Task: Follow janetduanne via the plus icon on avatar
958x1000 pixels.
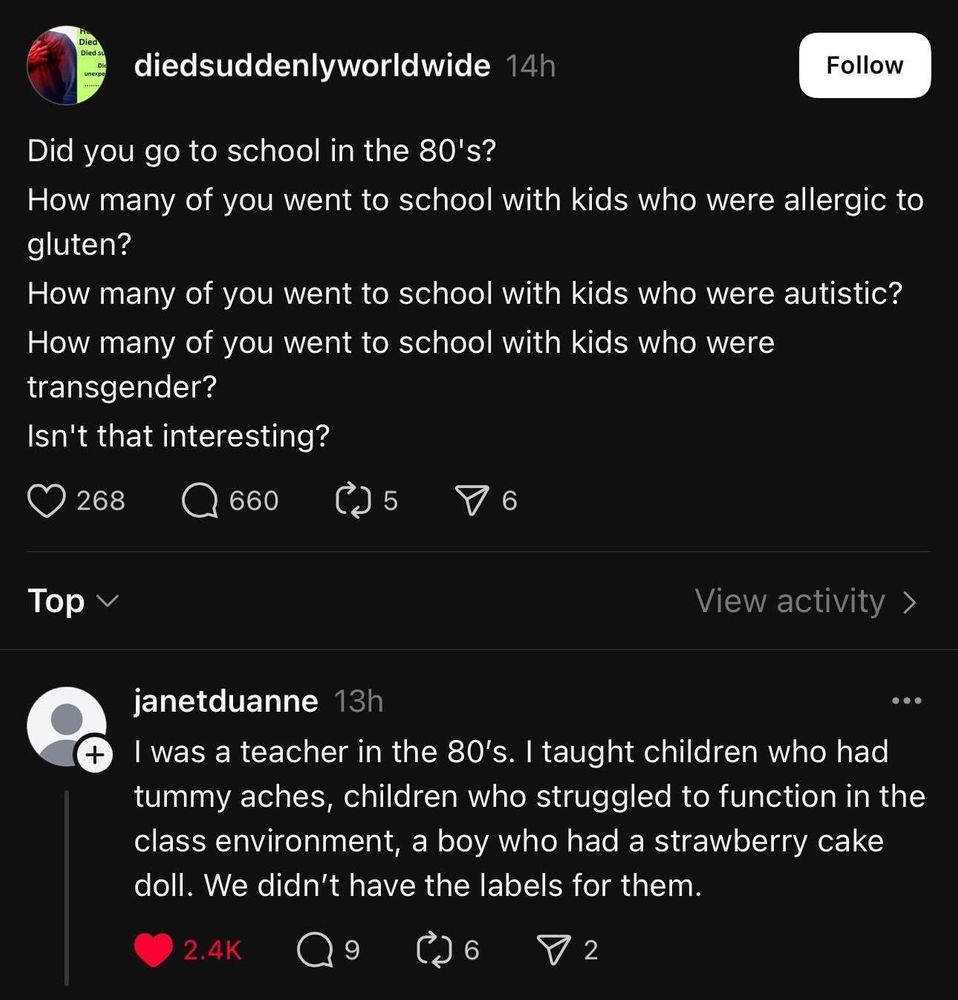Action: [x=95, y=756]
